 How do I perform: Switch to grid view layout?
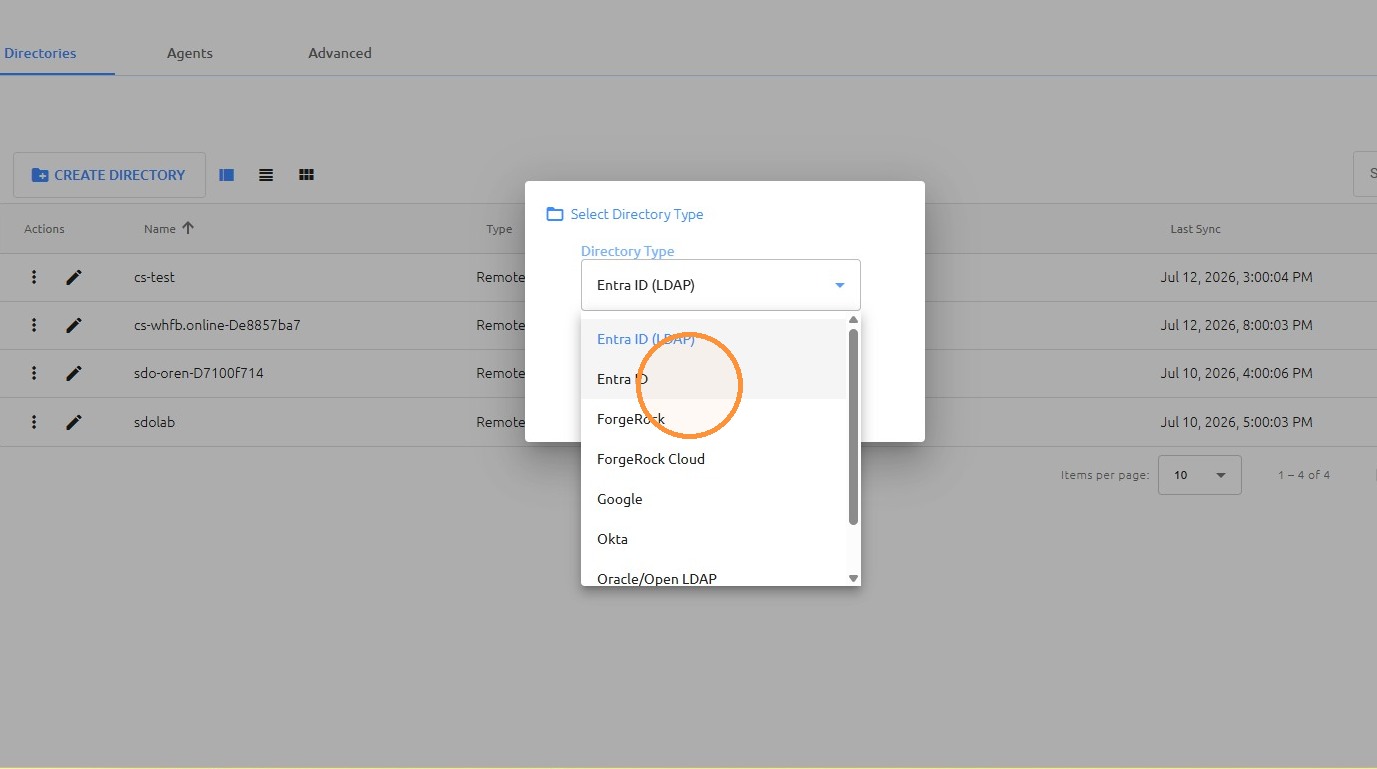[x=306, y=175]
